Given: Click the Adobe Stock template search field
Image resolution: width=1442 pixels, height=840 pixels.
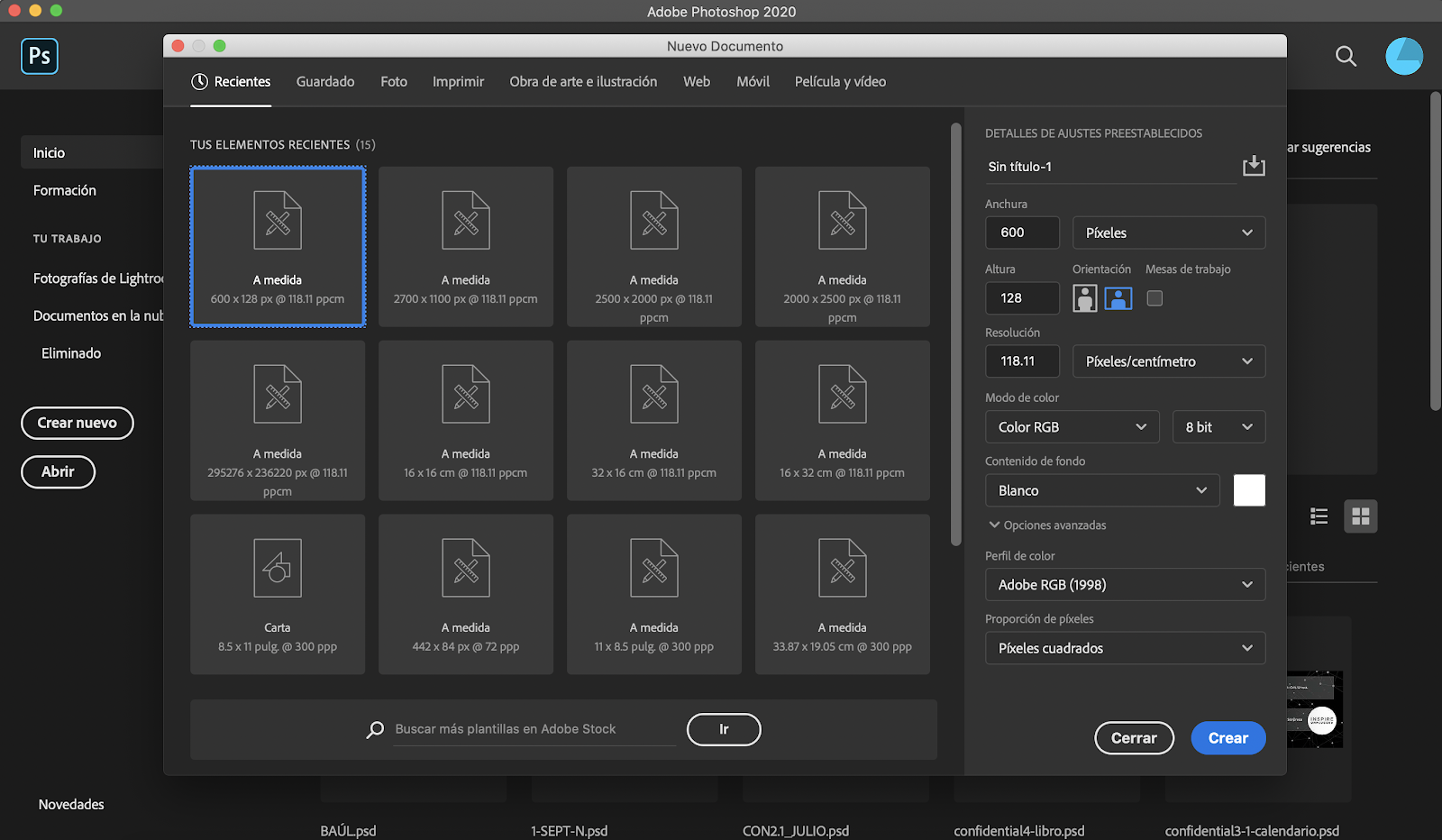Looking at the screenshot, I should click(534, 729).
